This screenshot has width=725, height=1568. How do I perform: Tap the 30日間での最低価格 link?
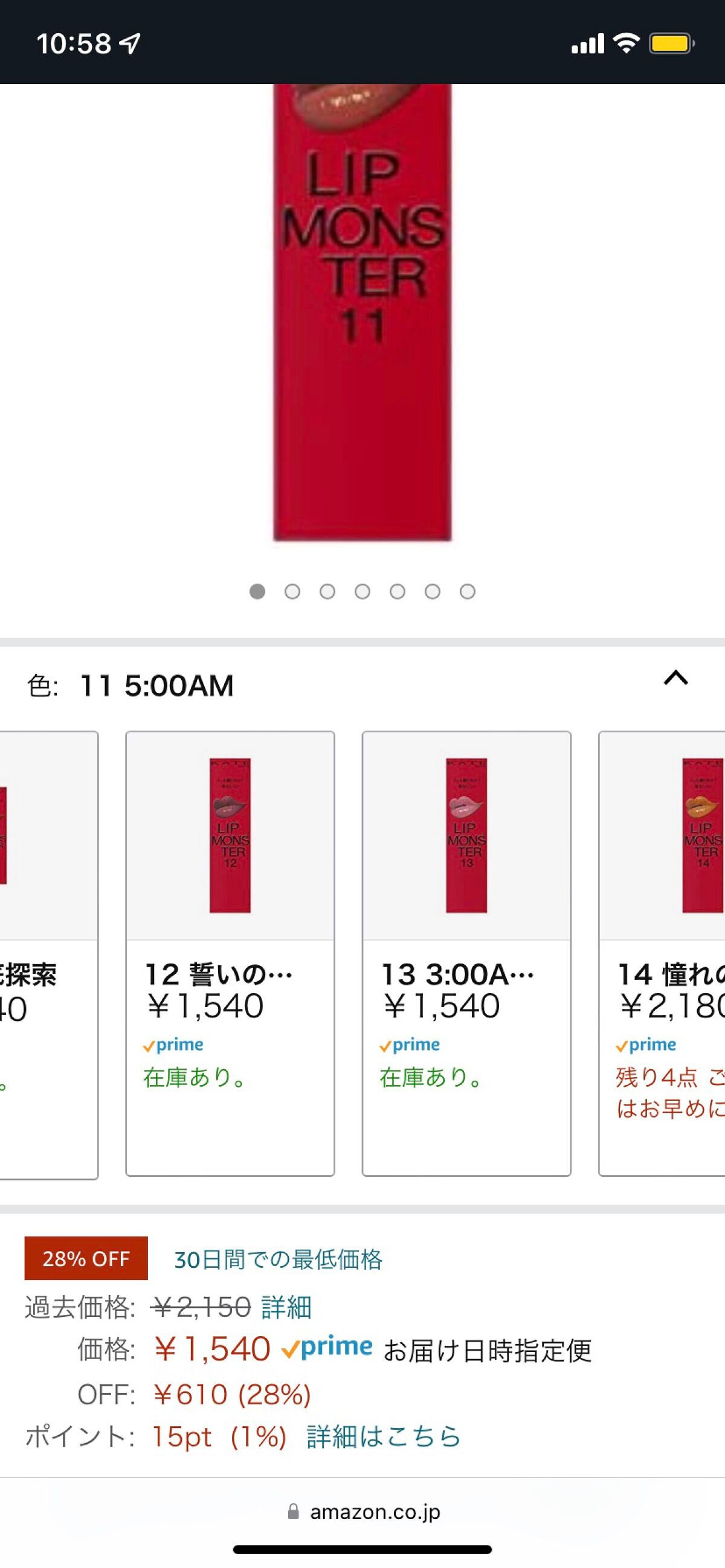point(278,1259)
